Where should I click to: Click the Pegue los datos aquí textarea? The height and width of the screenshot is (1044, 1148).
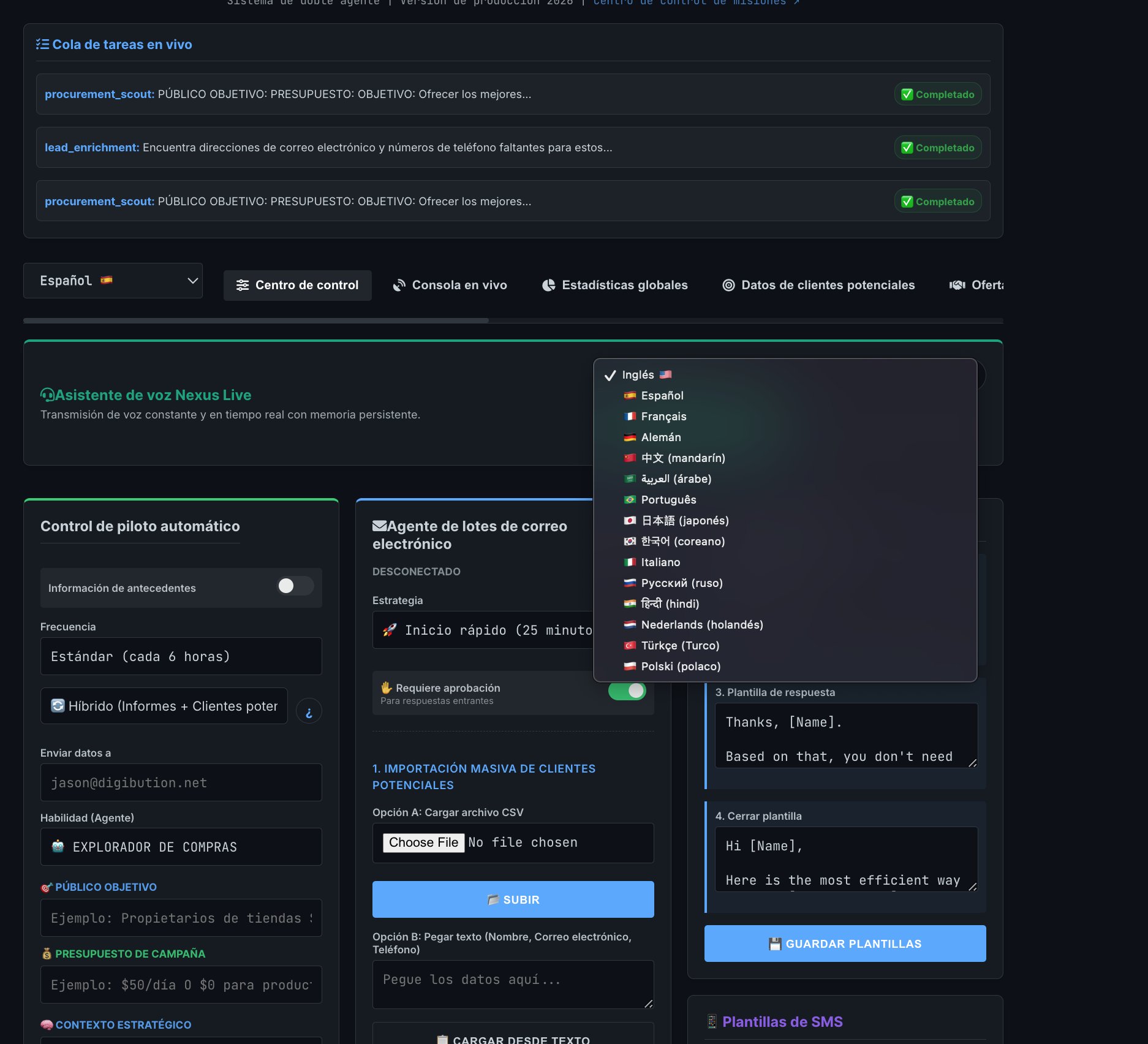(513, 985)
